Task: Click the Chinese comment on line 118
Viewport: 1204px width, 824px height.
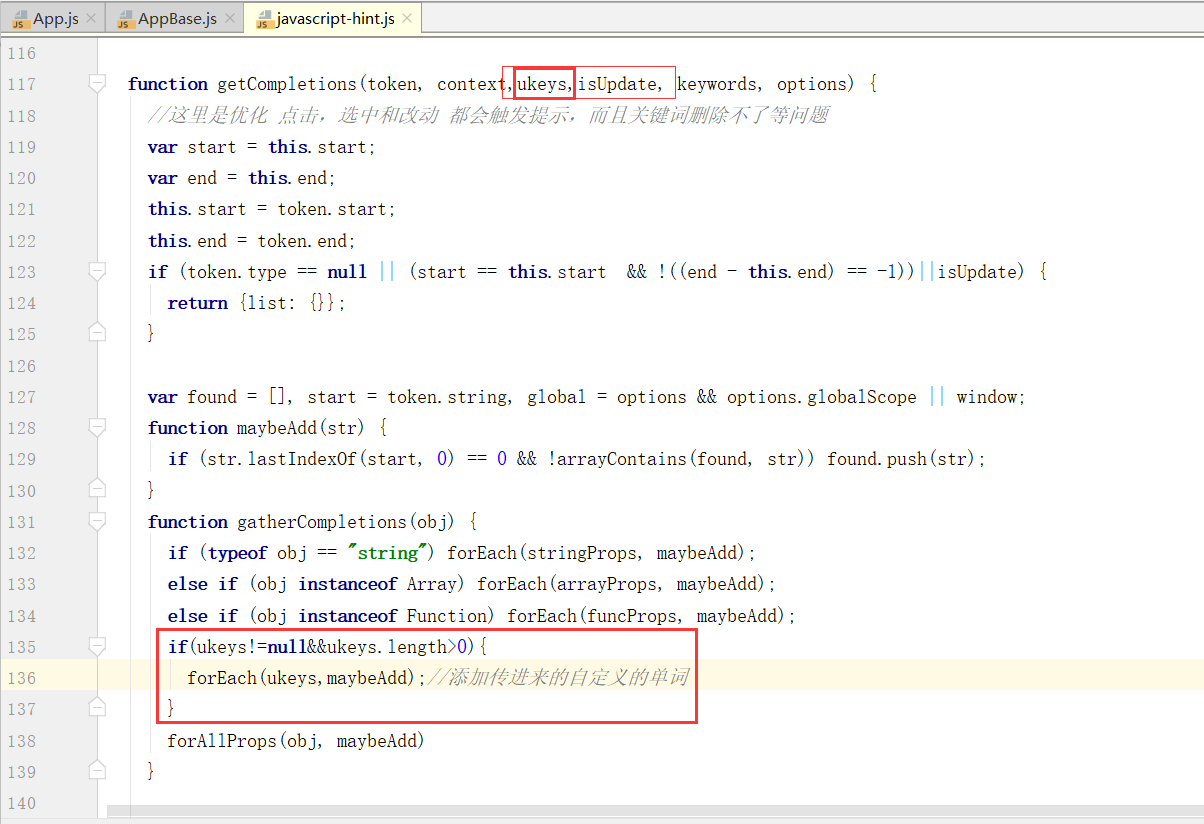Action: pos(488,115)
